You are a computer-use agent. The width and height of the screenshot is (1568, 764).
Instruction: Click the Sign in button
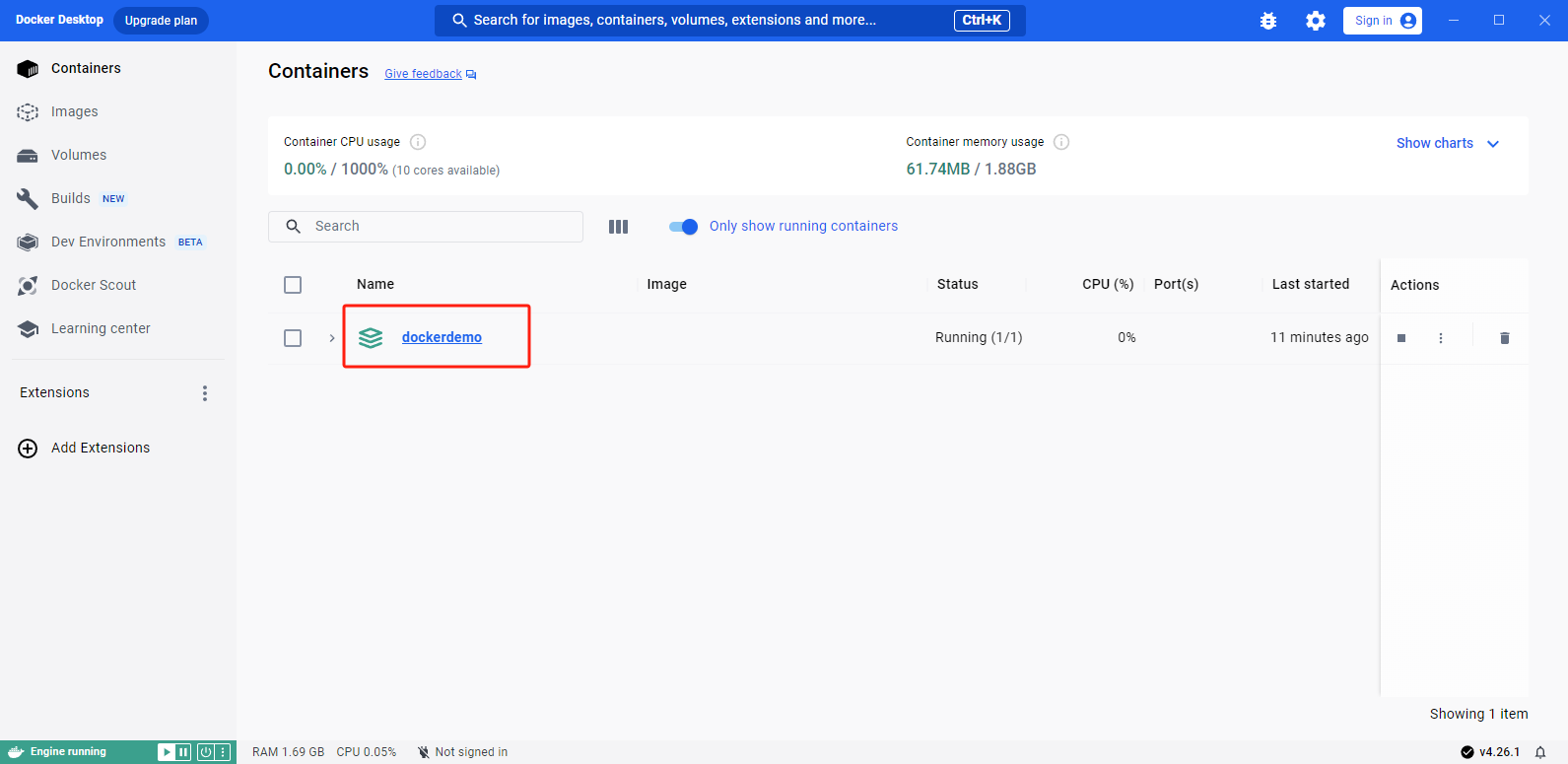pyautogui.click(x=1383, y=21)
